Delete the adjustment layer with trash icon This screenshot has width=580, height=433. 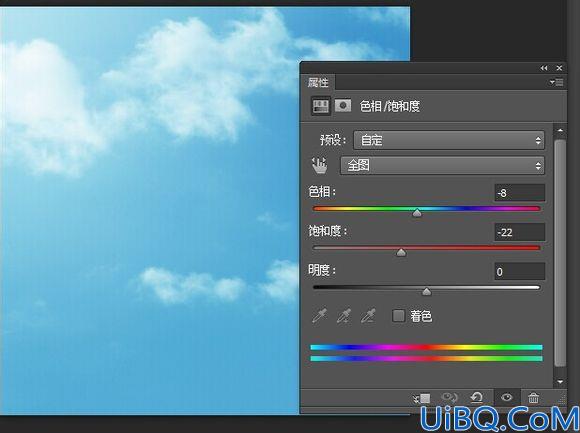click(x=533, y=398)
